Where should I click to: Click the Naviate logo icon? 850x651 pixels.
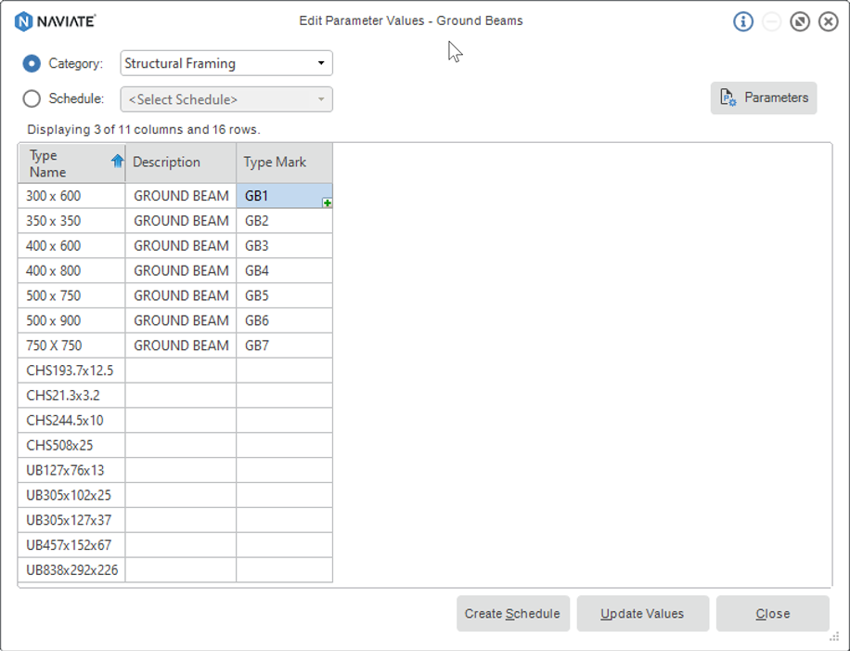pyautogui.click(x=24, y=21)
